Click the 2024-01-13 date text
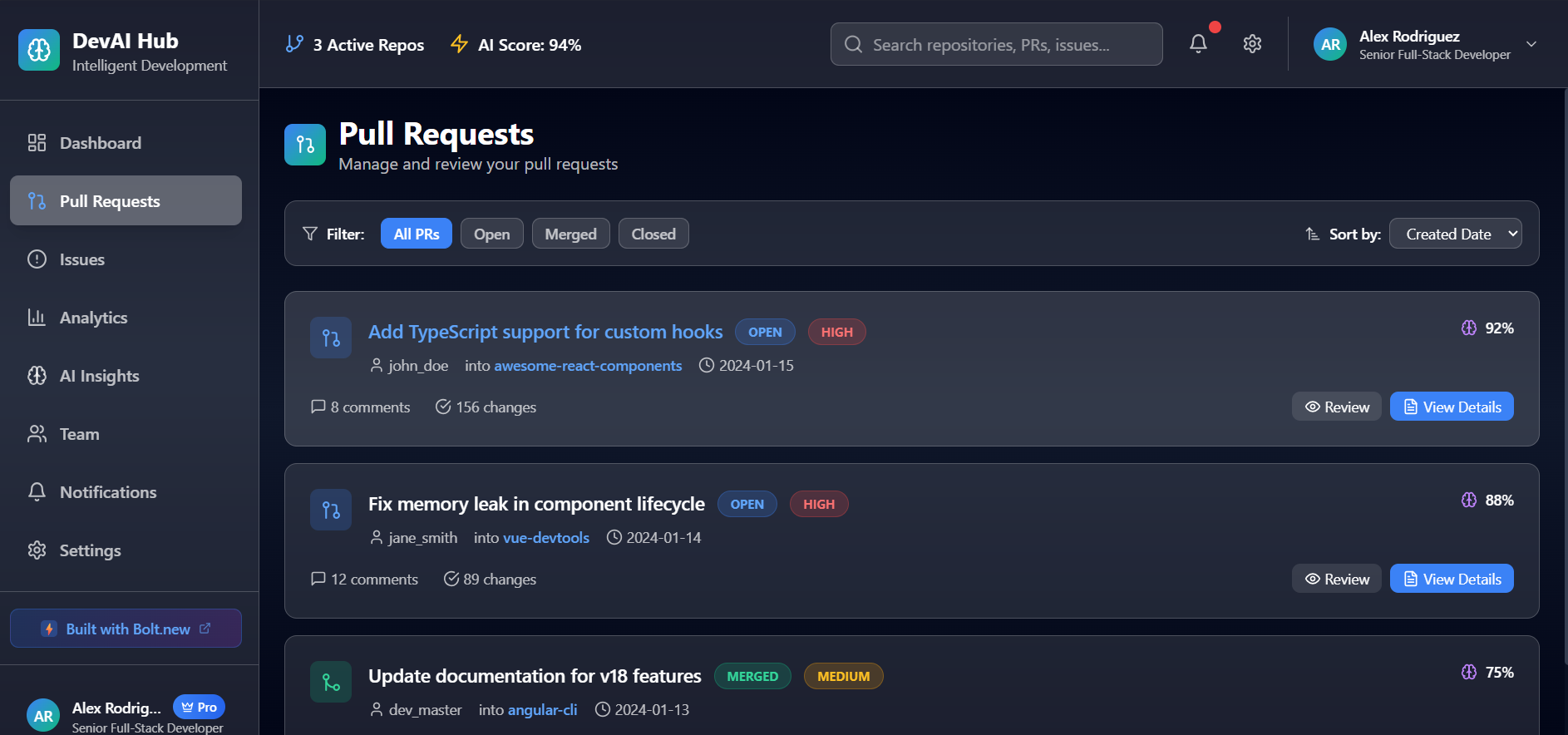1568x735 pixels. 652,710
